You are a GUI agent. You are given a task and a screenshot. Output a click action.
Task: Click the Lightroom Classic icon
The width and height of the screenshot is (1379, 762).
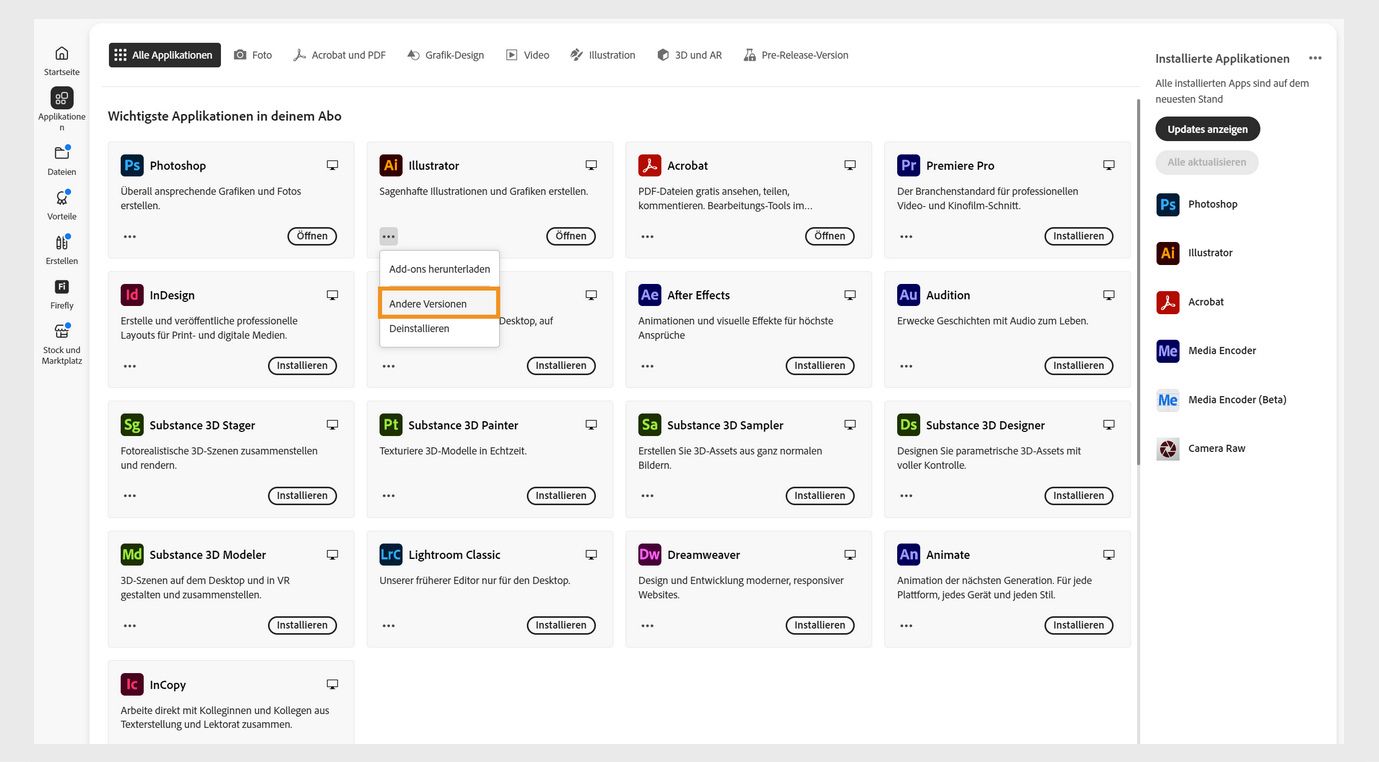pos(391,554)
